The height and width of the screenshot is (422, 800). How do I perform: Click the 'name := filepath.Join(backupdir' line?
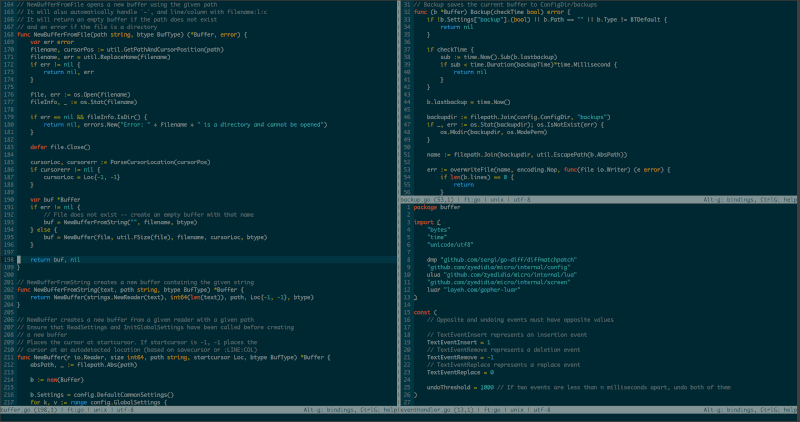click(x=527, y=155)
